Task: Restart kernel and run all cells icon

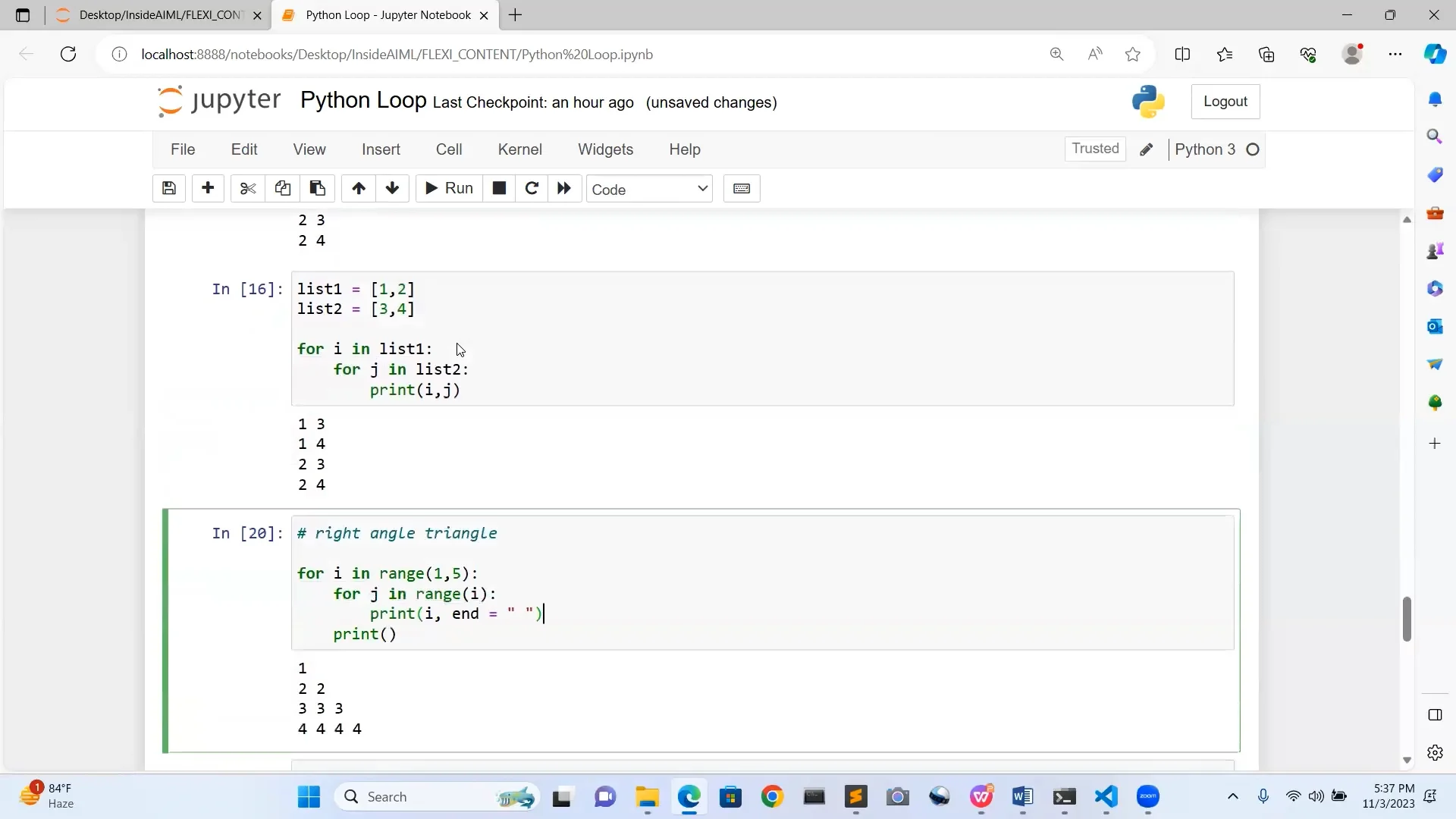Action: 564,189
